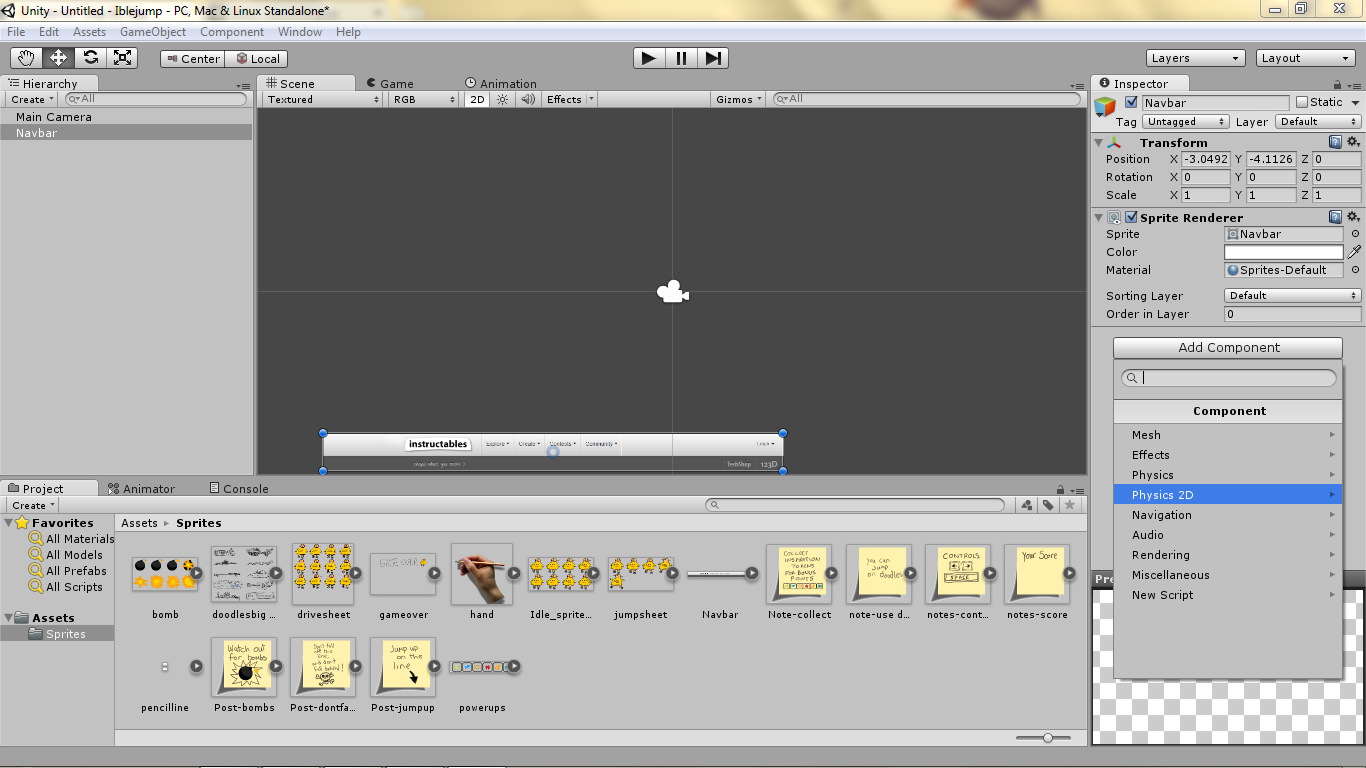Viewport: 1366px width, 768px height.
Task: Click Search by Label icon in Project
Action: coord(1048,505)
